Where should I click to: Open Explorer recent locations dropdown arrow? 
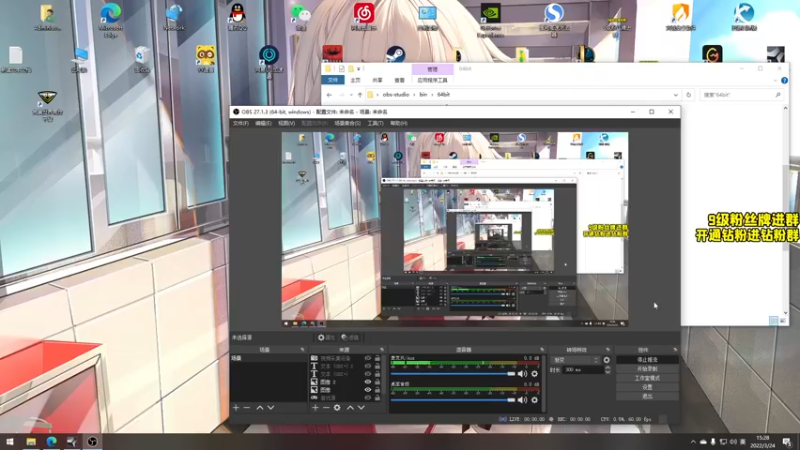pyautogui.click(x=351, y=95)
